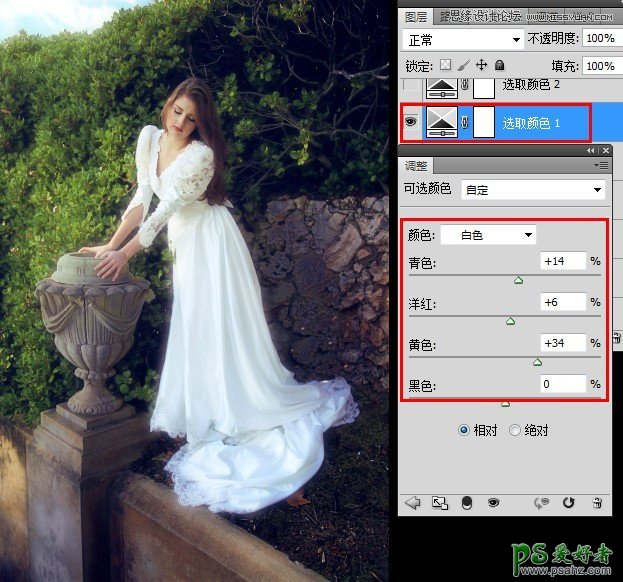623x582 pixels.
Task: Select the 绝对 radio button
Action: (516, 430)
